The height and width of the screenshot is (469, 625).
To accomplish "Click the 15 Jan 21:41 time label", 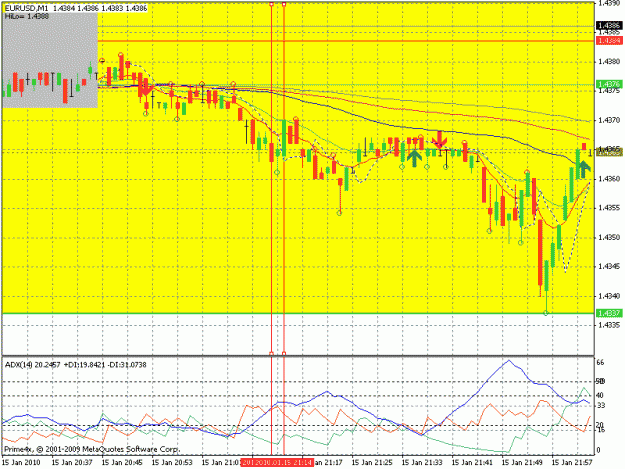I will (472, 462).
